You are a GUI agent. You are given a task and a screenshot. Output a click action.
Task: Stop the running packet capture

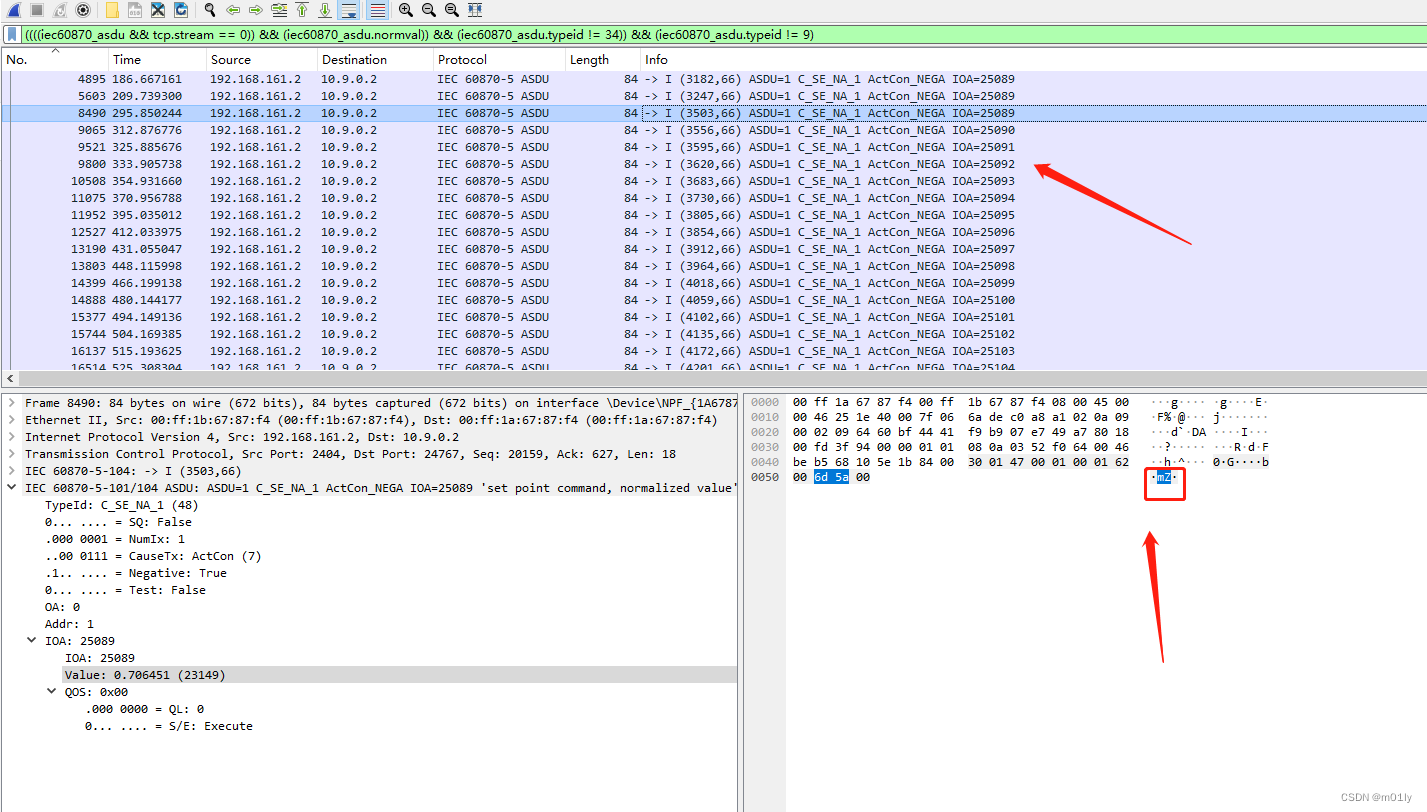pyautogui.click(x=37, y=10)
